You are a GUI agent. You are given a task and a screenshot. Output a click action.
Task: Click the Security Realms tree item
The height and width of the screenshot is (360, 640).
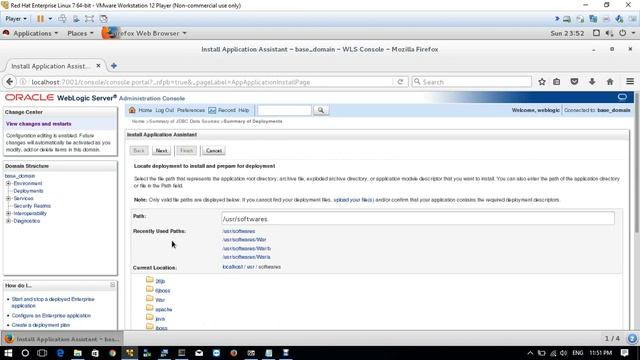(x=32, y=206)
